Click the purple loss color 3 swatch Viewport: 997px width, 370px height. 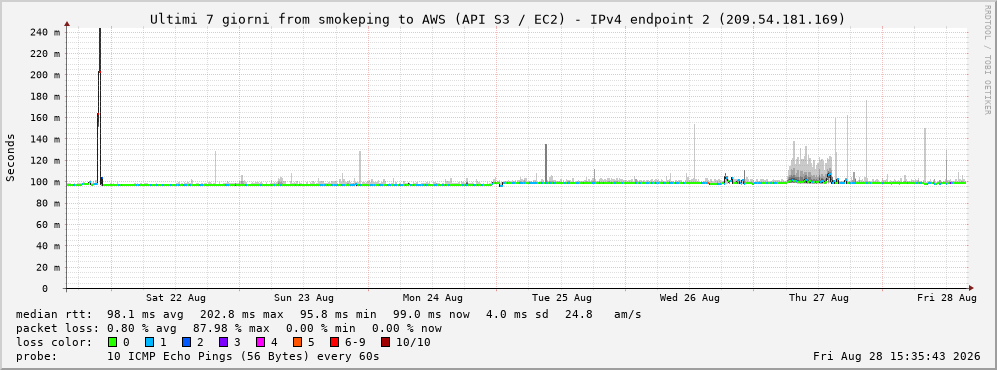[223, 343]
